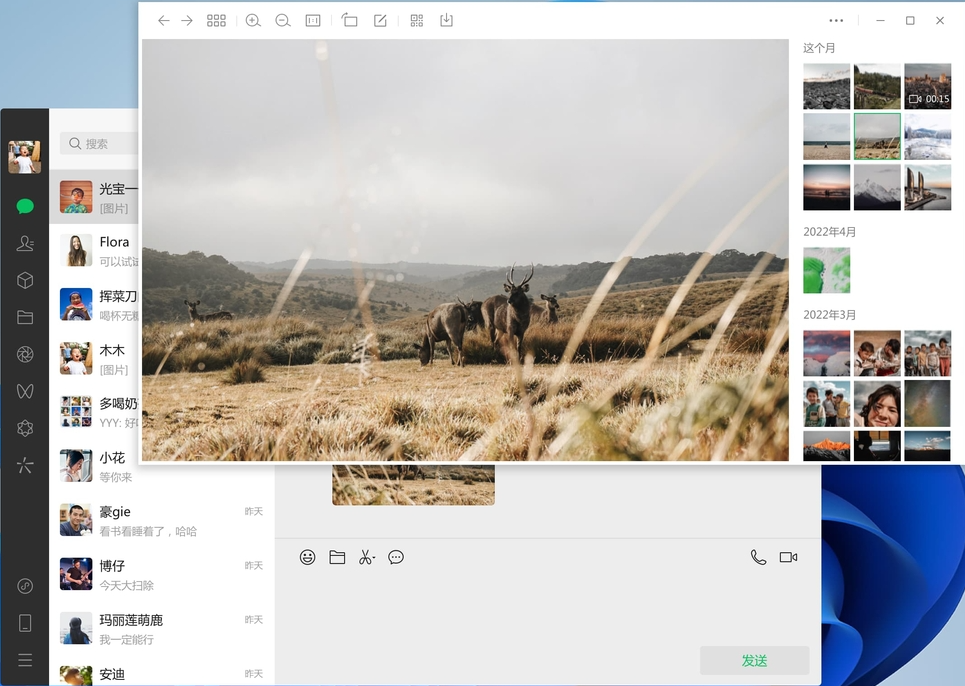Open the grey rocky landscape thumbnail
This screenshot has height=686, width=965.
click(x=827, y=86)
